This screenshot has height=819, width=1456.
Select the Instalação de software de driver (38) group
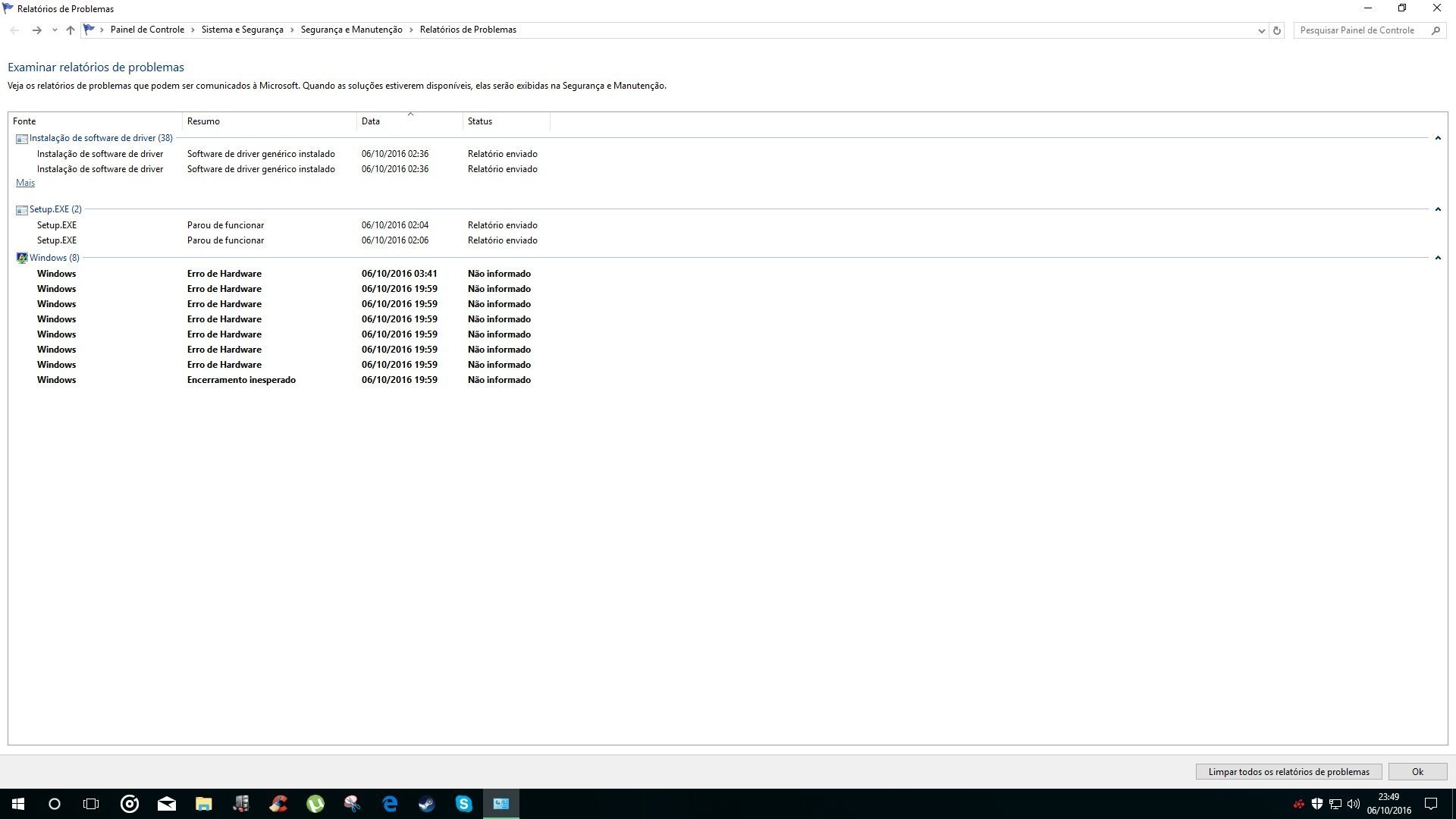[x=101, y=138]
